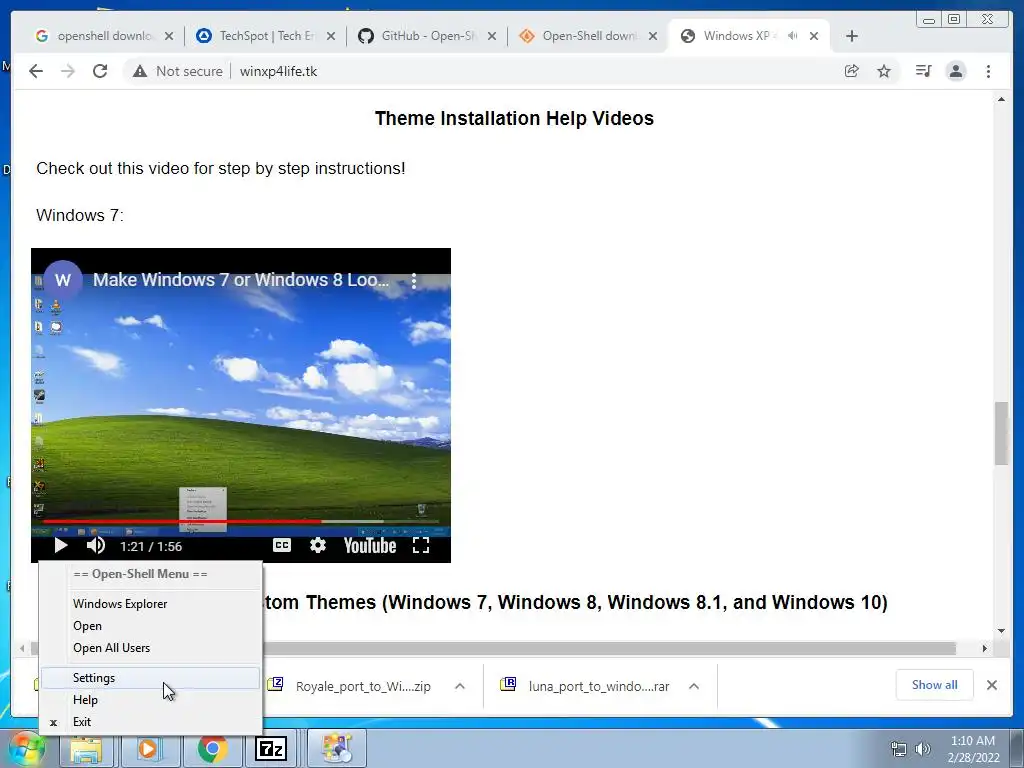Screen dimensions: 1024x768
Task: Close the TechSpot tab
Action: 331,36
